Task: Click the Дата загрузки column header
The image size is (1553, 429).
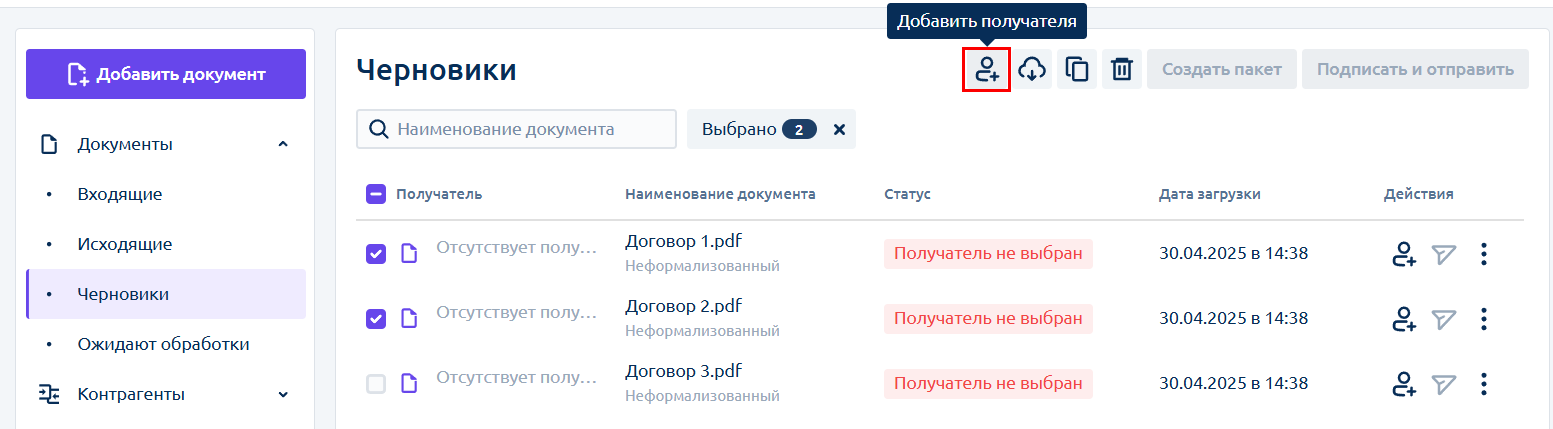Action: [1209, 194]
